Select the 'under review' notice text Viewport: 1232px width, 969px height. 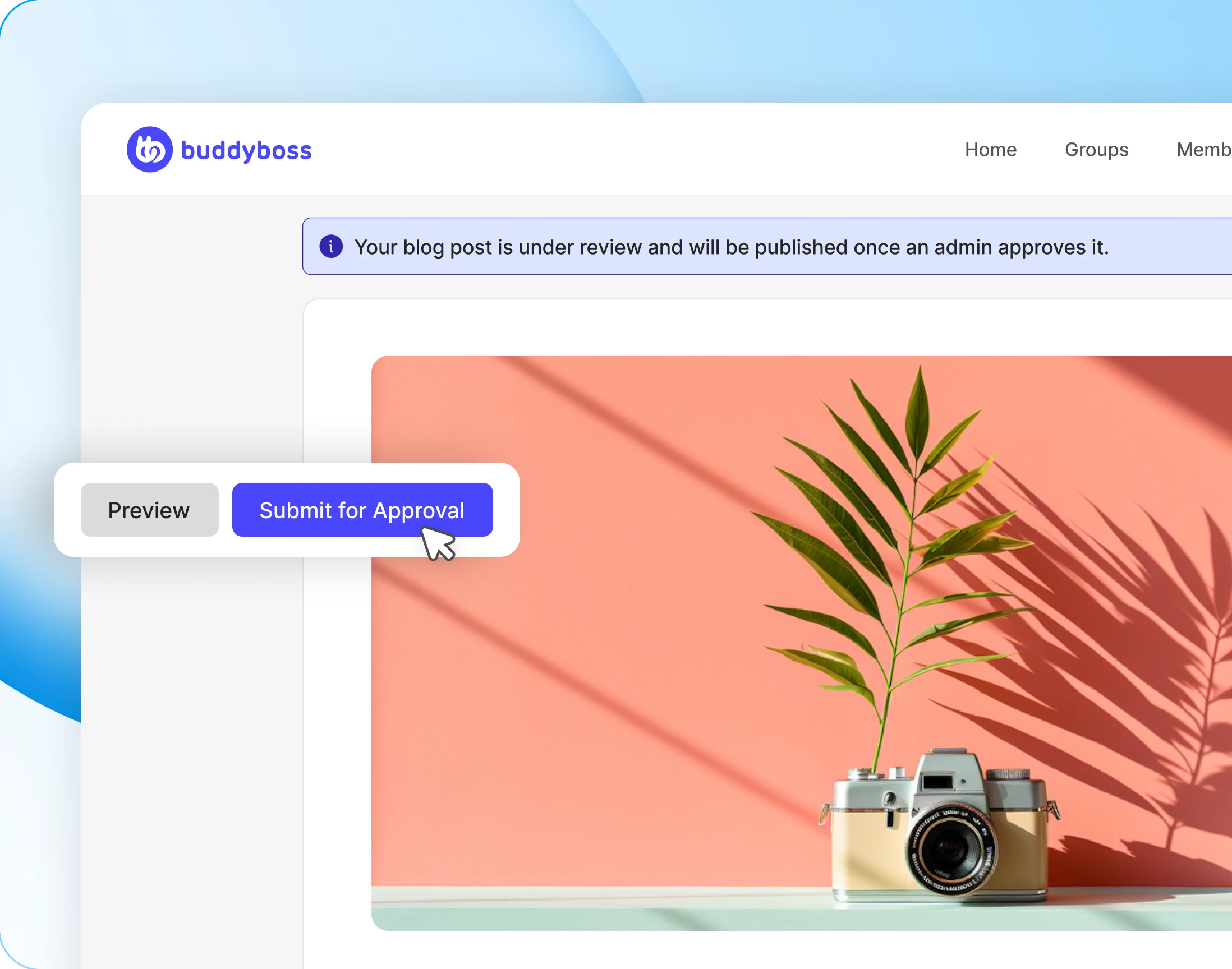(x=732, y=247)
